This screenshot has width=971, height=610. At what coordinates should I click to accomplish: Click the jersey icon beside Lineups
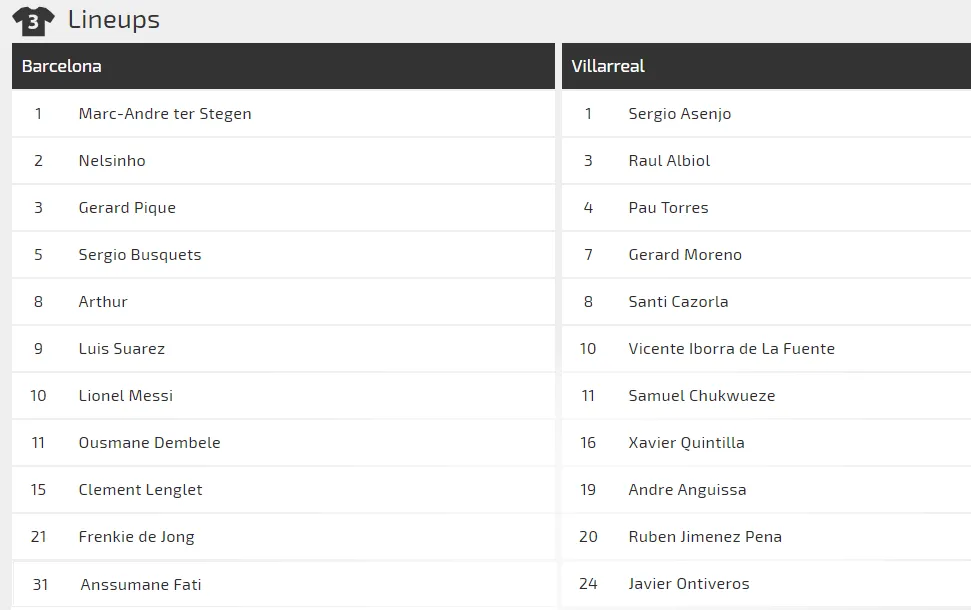point(33,20)
